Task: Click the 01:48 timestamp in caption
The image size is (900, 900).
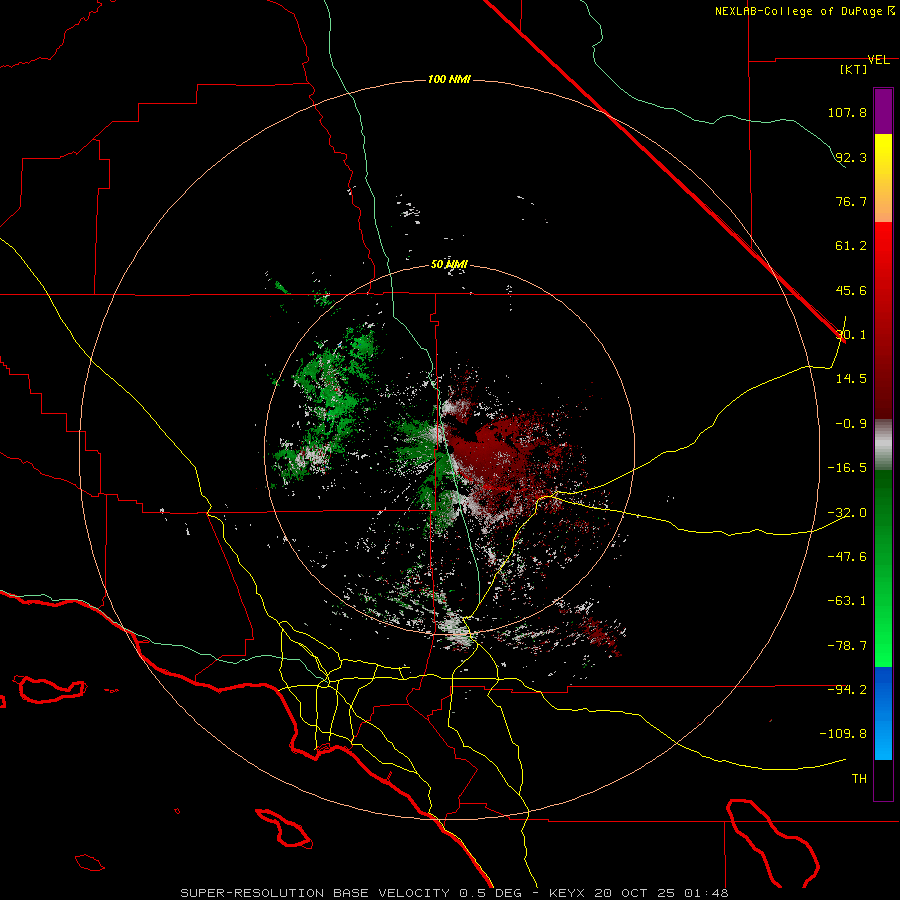Action: click(x=706, y=893)
